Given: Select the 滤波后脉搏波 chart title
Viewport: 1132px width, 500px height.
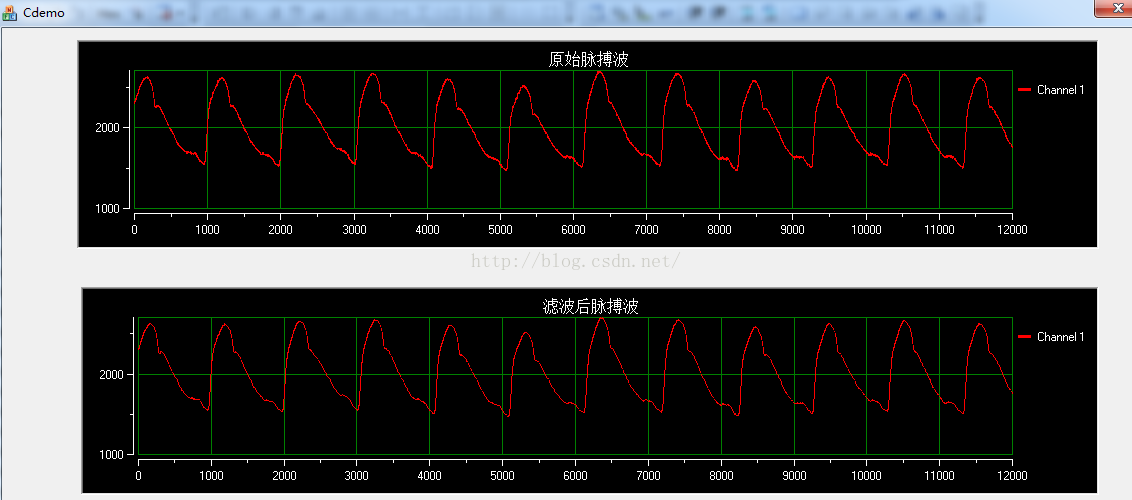Looking at the screenshot, I should point(591,307).
